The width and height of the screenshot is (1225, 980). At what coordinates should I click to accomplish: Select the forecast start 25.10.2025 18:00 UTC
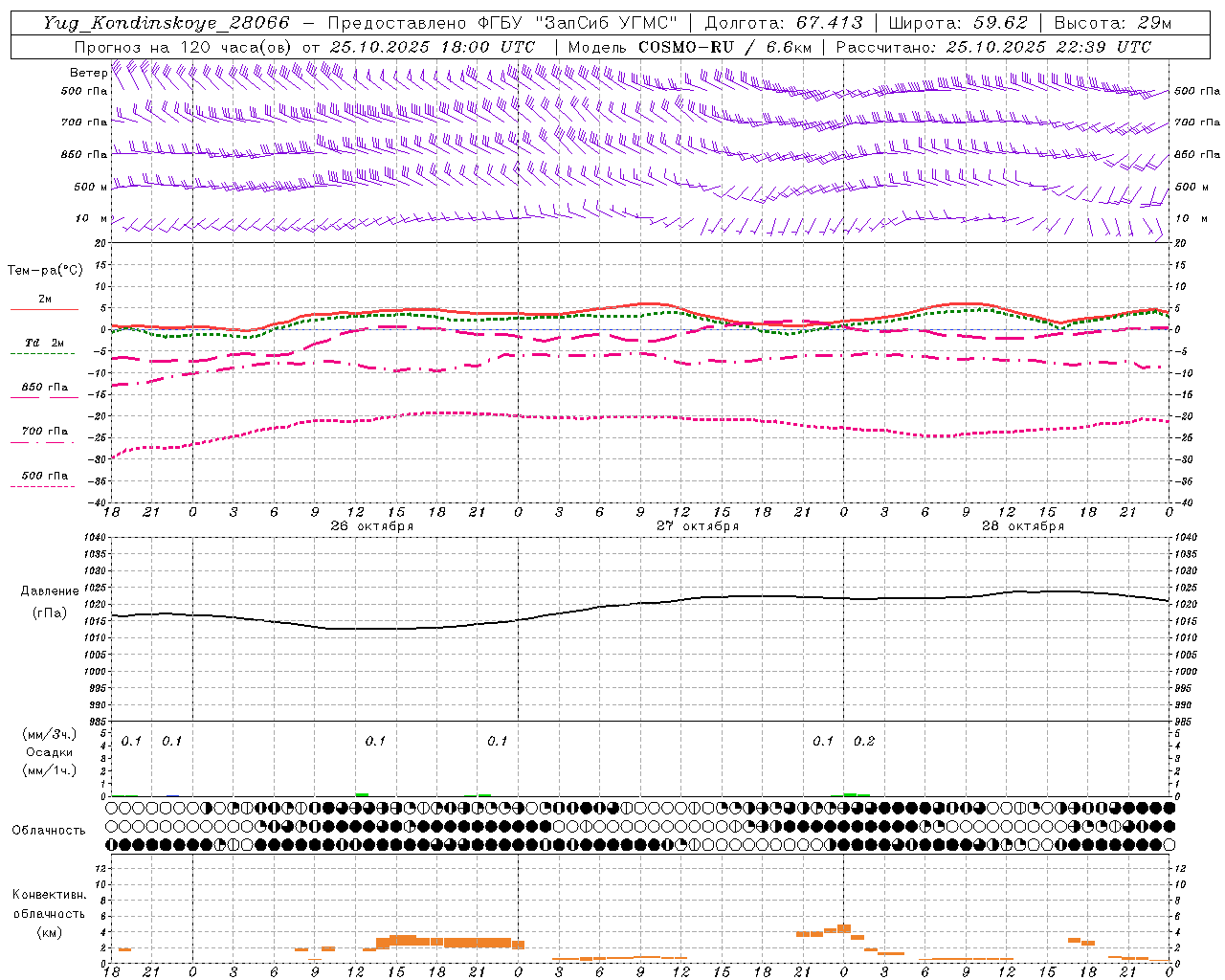(x=433, y=47)
